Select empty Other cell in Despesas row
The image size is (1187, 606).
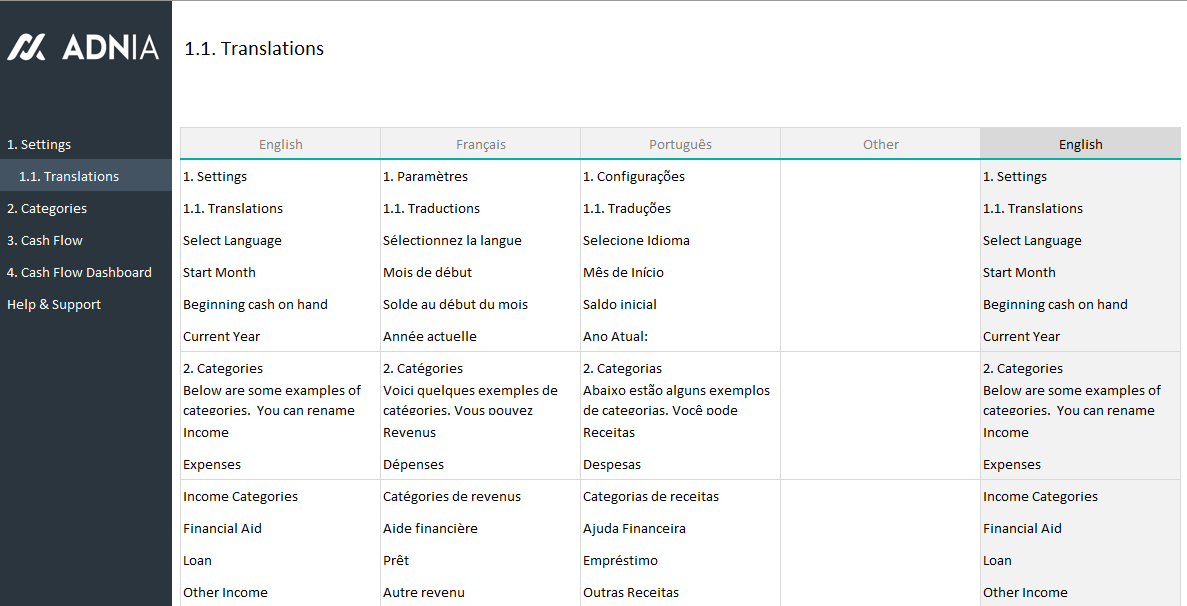[880, 464]
